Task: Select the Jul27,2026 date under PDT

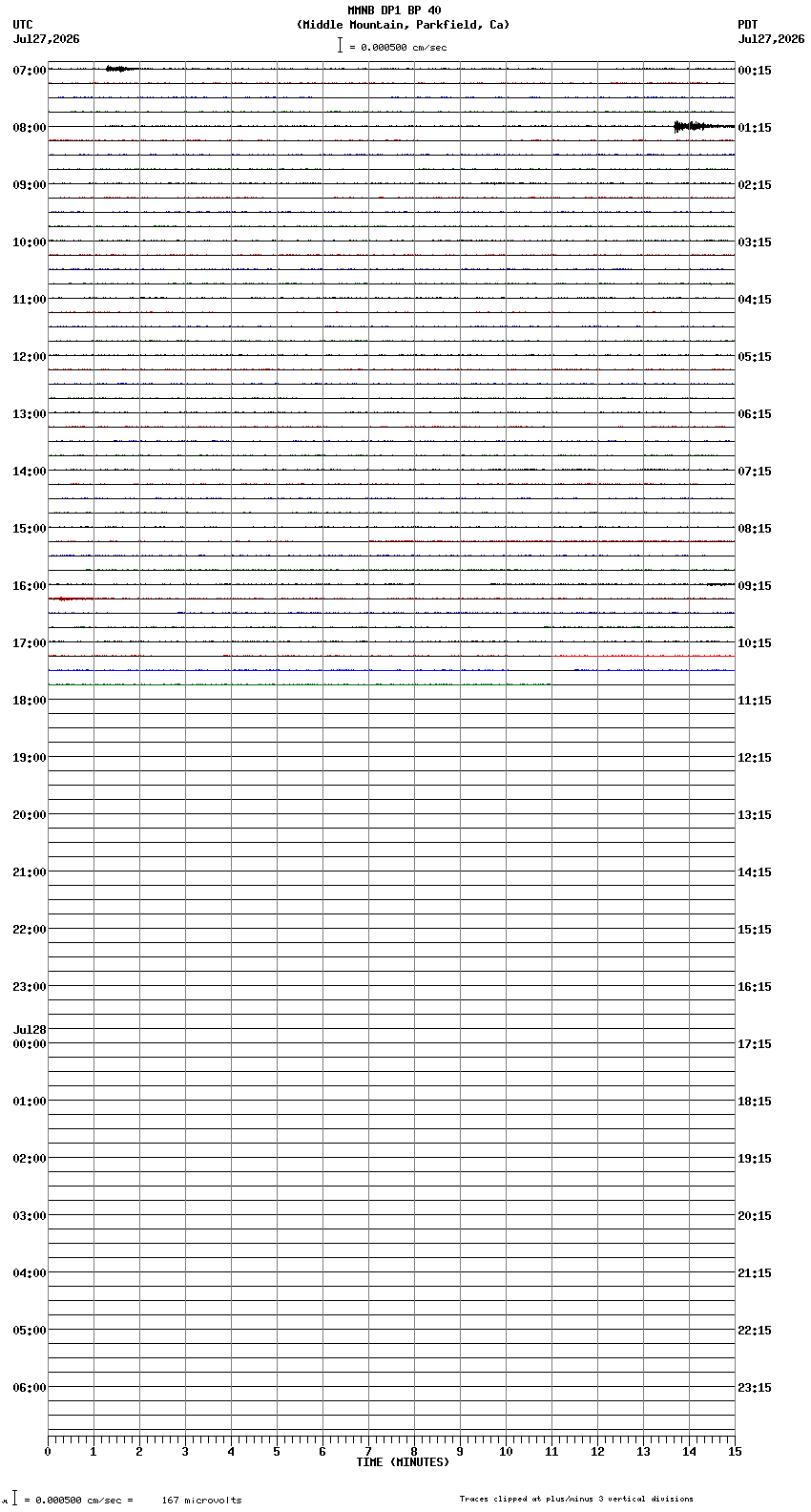Action: (x=771, y=39)
